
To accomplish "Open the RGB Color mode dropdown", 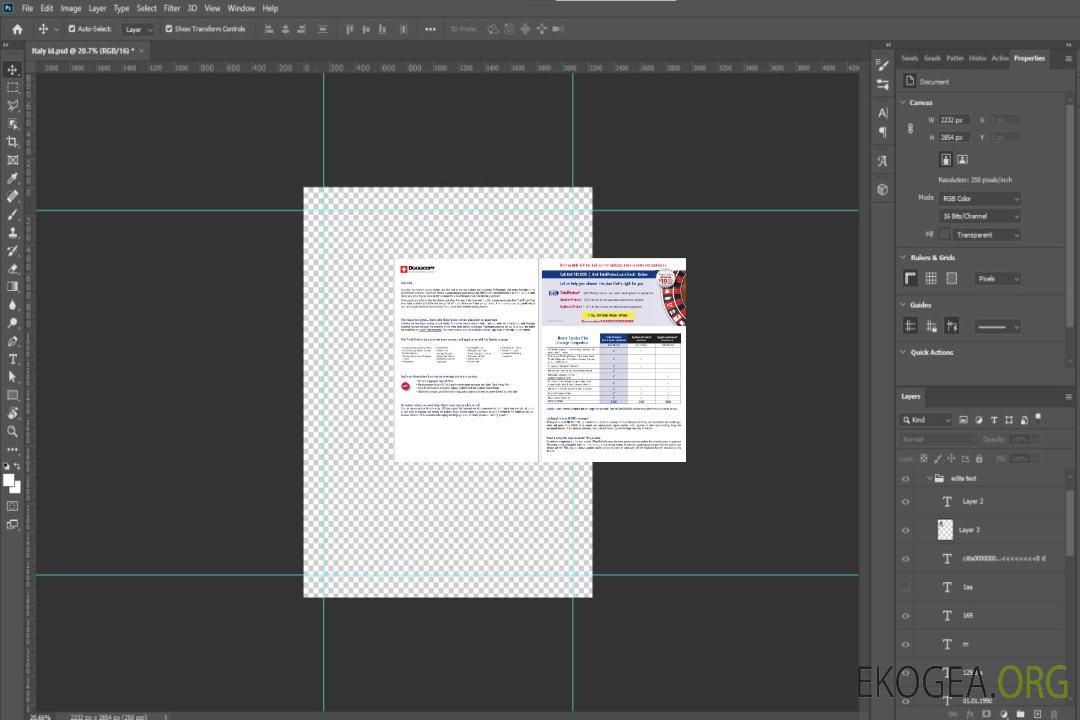I will (x=980, y=199).
